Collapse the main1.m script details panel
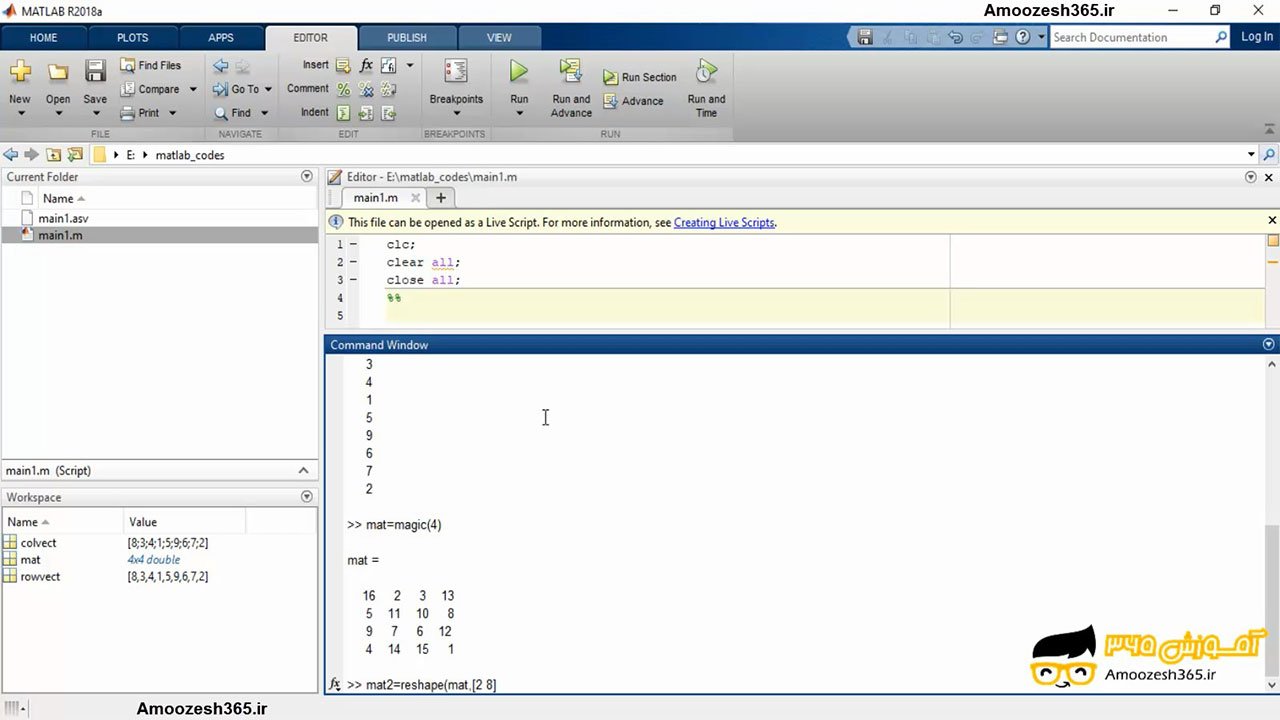Viewport: 1280px width, 720px height. tap(303, 470)
